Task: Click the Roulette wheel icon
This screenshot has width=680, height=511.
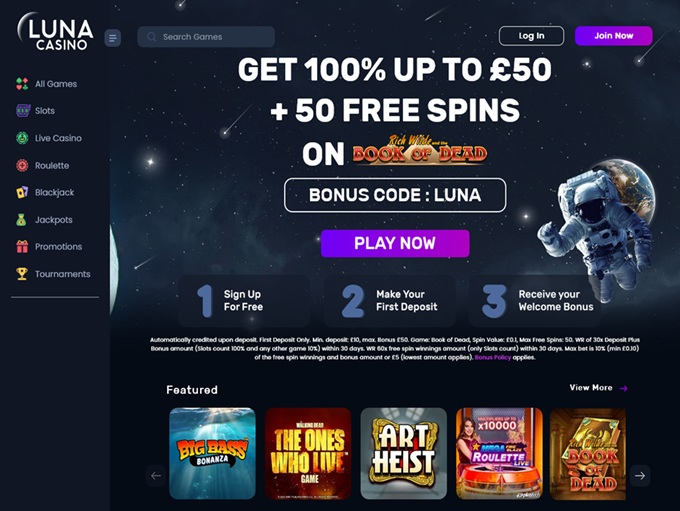Action: [x=22, y=165]
